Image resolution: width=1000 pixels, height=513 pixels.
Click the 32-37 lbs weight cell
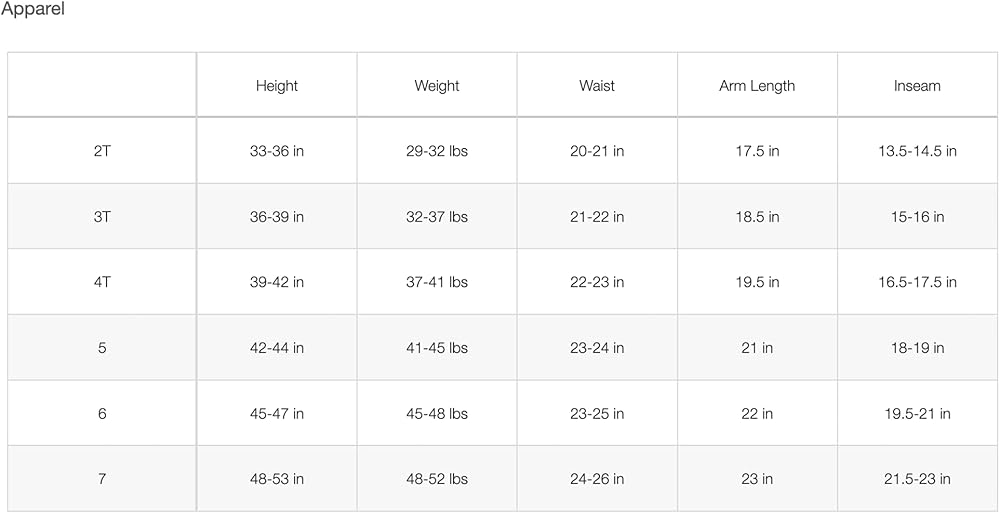tap(437, 217)
